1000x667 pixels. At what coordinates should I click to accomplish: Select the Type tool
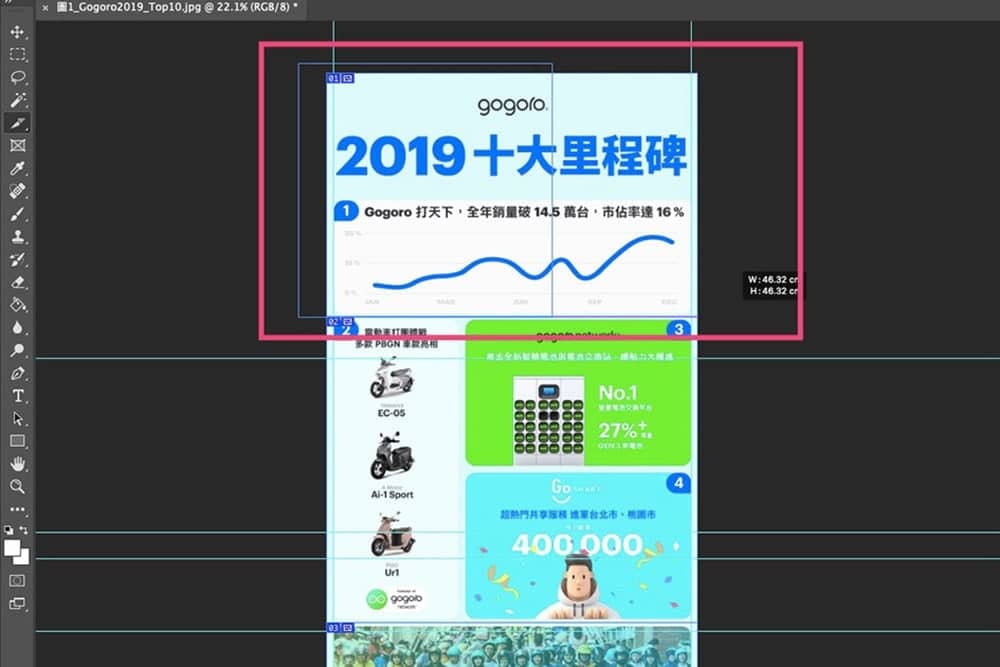click(x=17, y=396)
